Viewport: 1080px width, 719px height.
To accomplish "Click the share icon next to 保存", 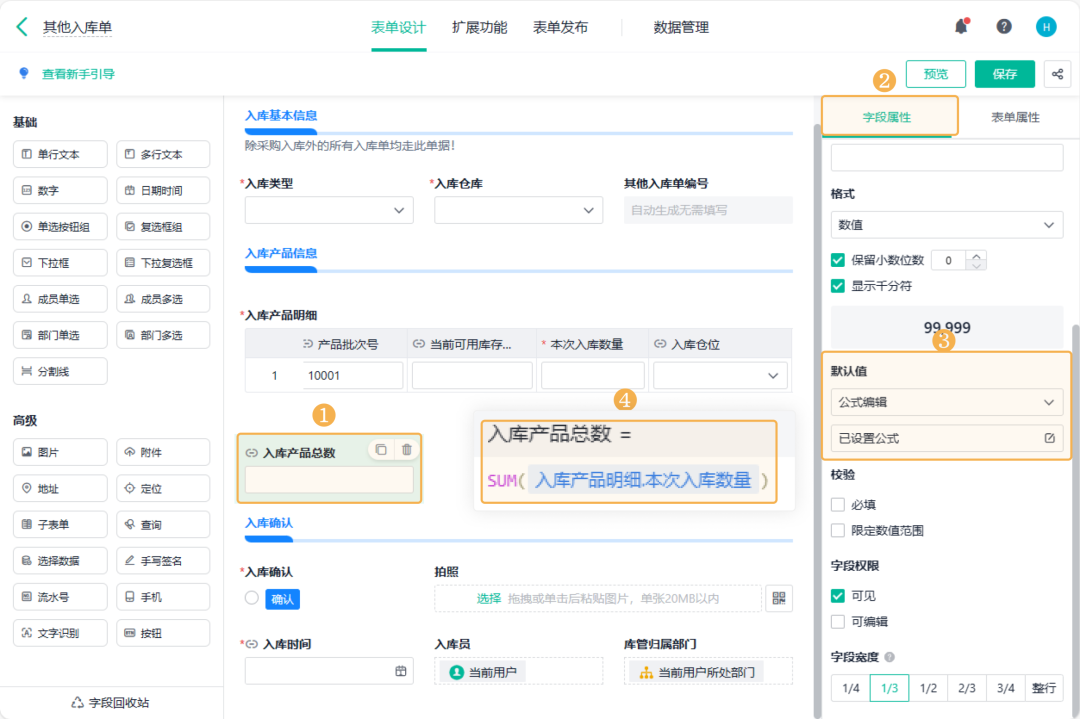I will [1057, 74].
